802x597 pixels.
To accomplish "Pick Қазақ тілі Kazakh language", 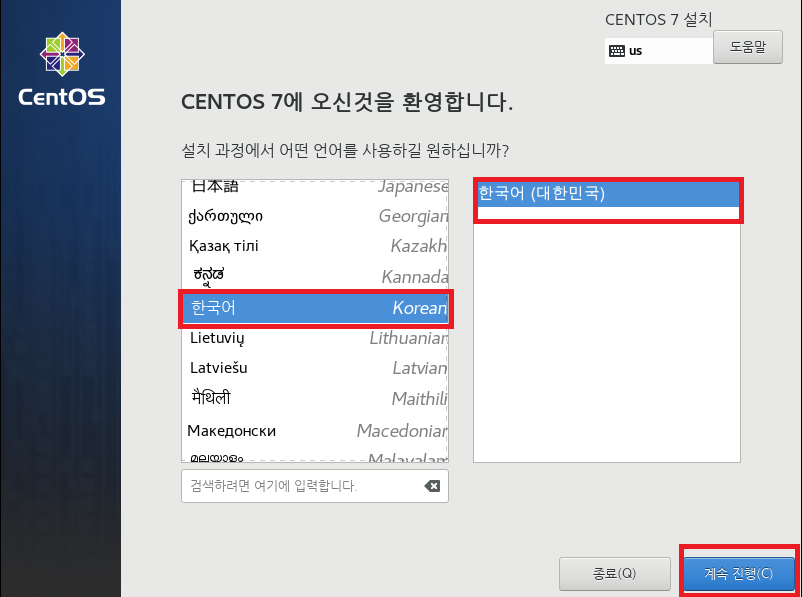I will click(x=315, y=246).
